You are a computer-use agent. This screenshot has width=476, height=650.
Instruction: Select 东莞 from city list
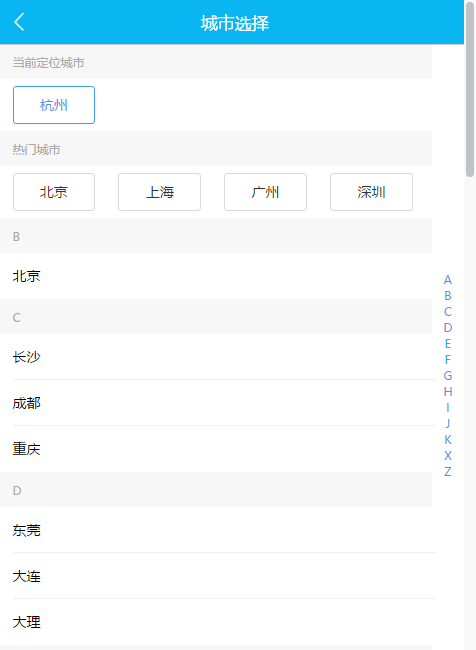216,530
